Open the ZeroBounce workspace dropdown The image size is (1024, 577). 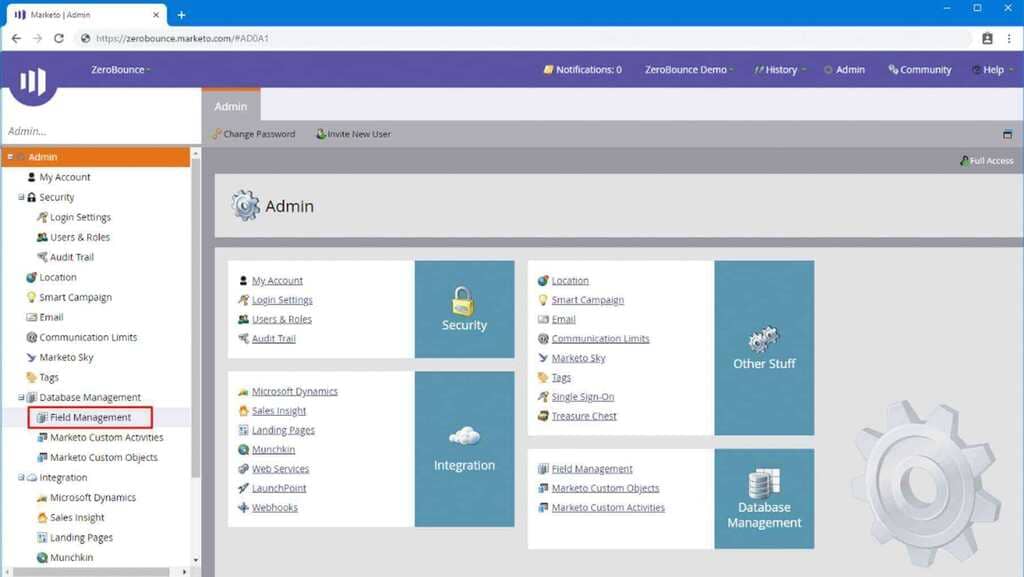coord(121,69)
